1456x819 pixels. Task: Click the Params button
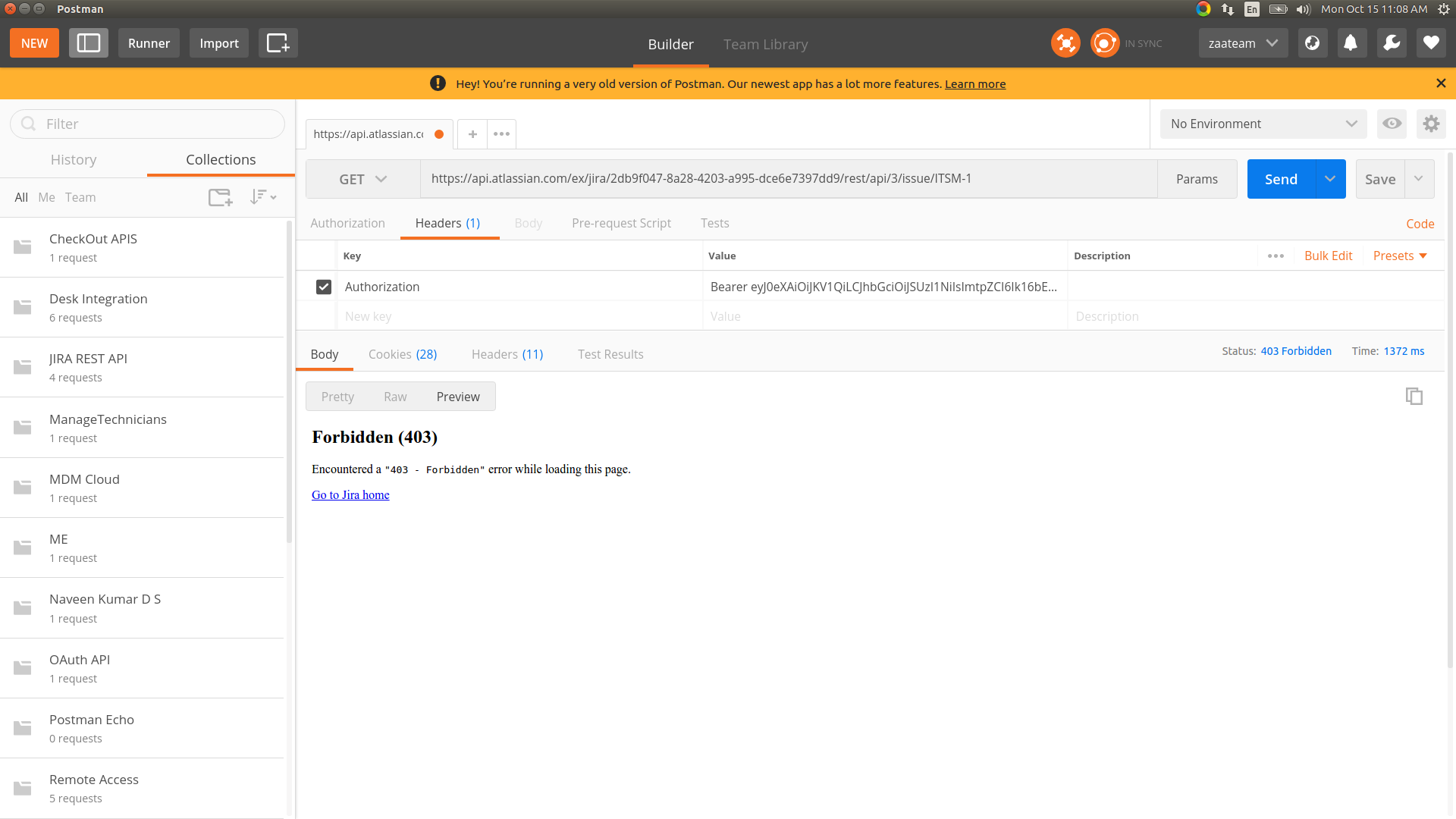tap(1197, 179)
